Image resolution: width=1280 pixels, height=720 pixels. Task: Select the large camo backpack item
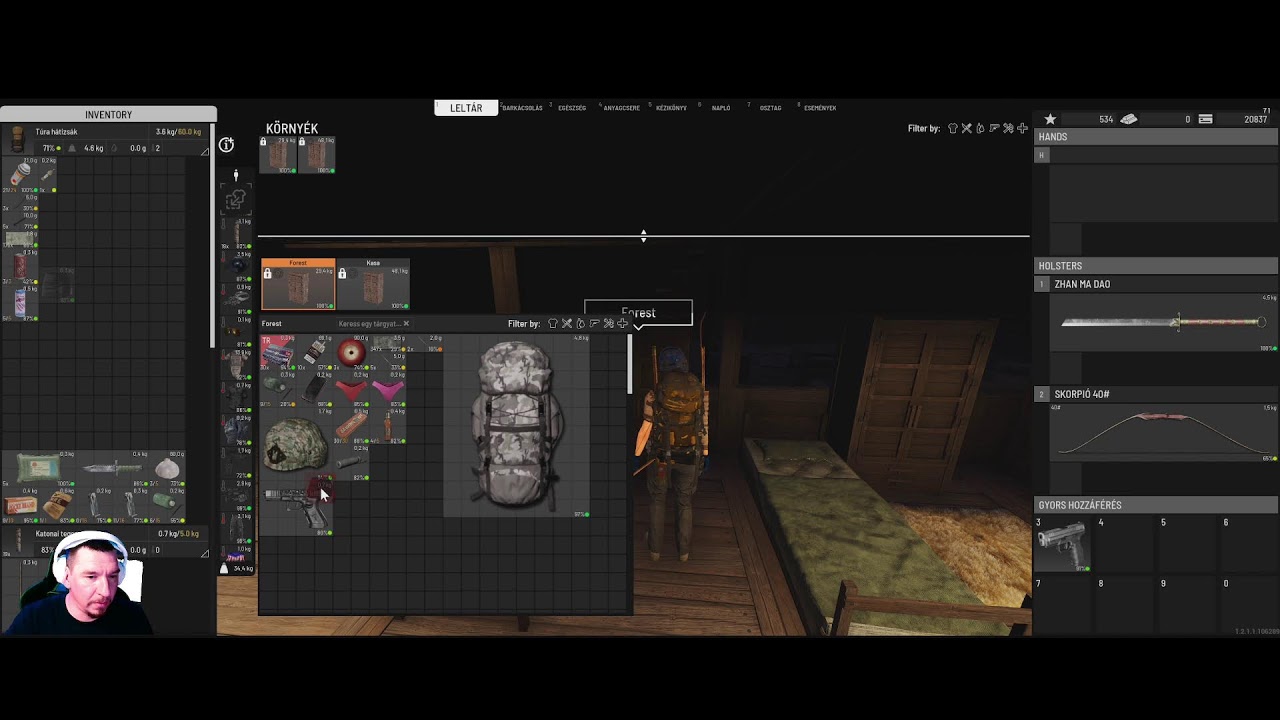[516, 426]
